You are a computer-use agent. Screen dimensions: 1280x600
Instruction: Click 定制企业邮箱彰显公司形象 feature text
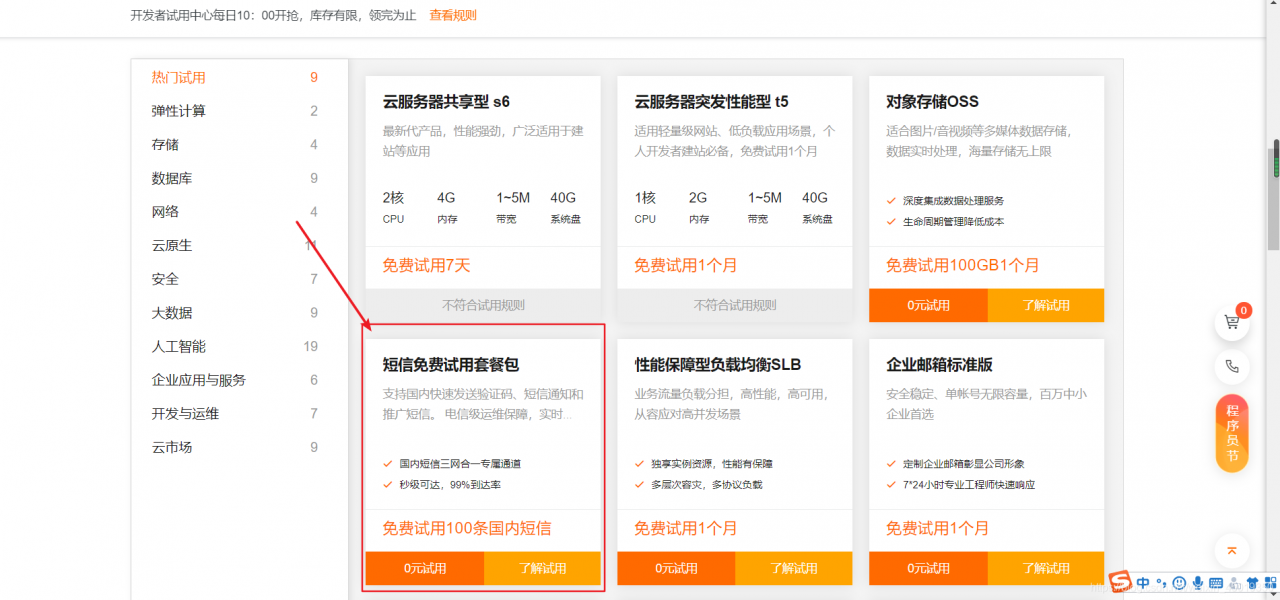point(963,464)
